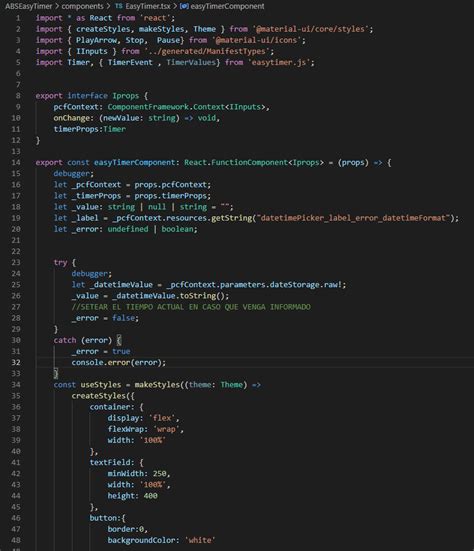Viewport: 474px width, 551px height.
Task: Click the ABSEasyTimer breadcrumb segment
Action: point(28,6)
